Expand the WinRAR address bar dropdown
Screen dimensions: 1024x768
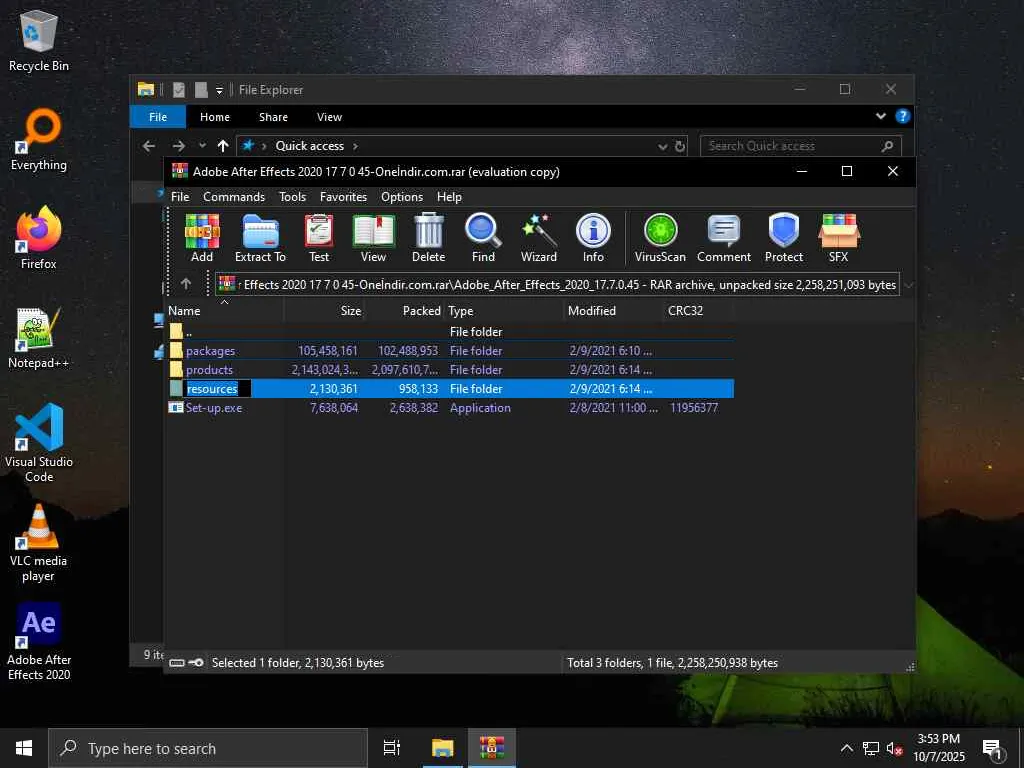(908, 285)
